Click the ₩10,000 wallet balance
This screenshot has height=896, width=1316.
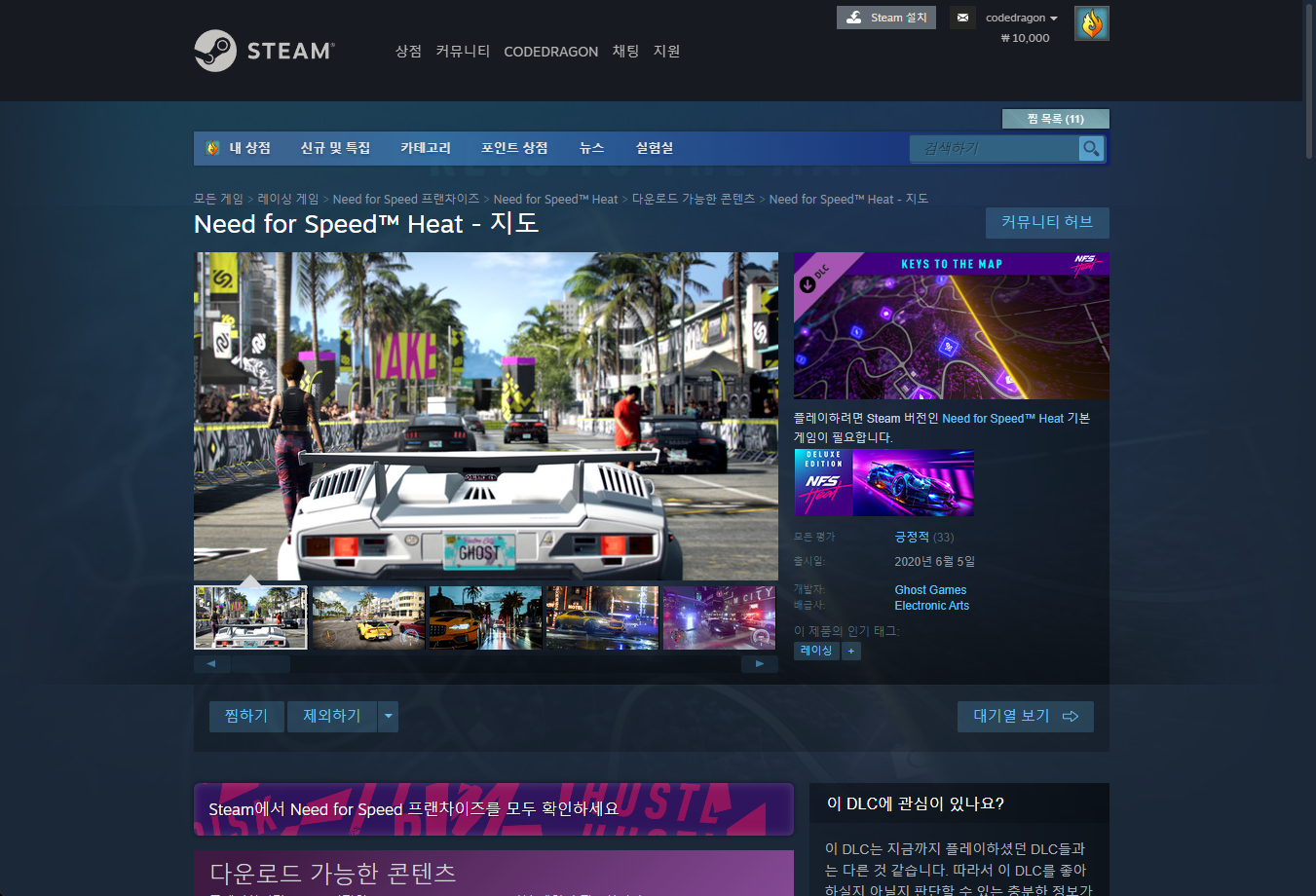1025,38
